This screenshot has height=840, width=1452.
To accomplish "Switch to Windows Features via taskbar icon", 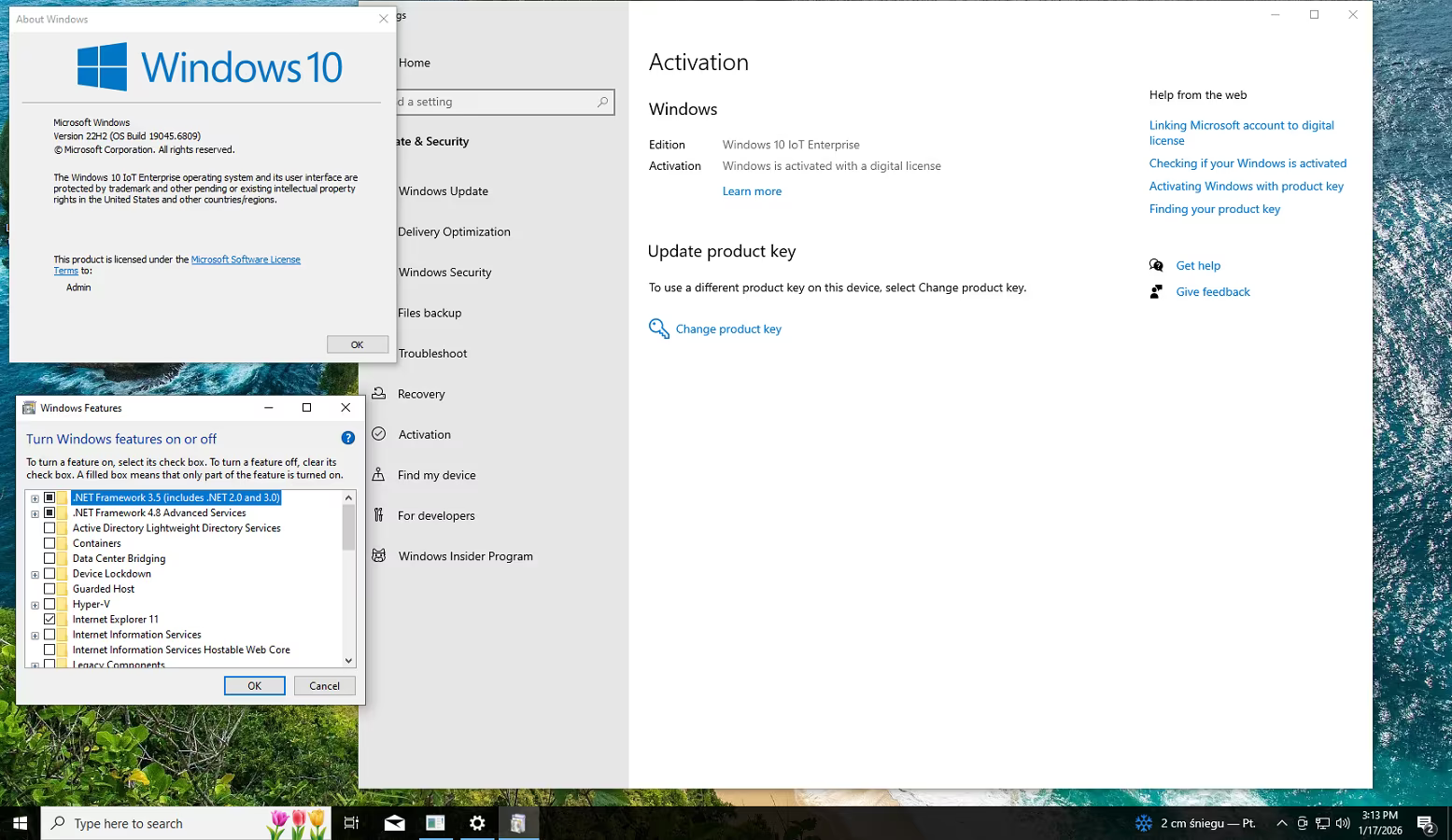I will click(518, 823).
